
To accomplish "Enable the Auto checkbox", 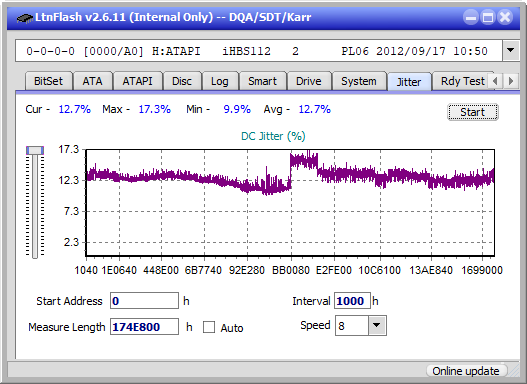I will (209, 327).
